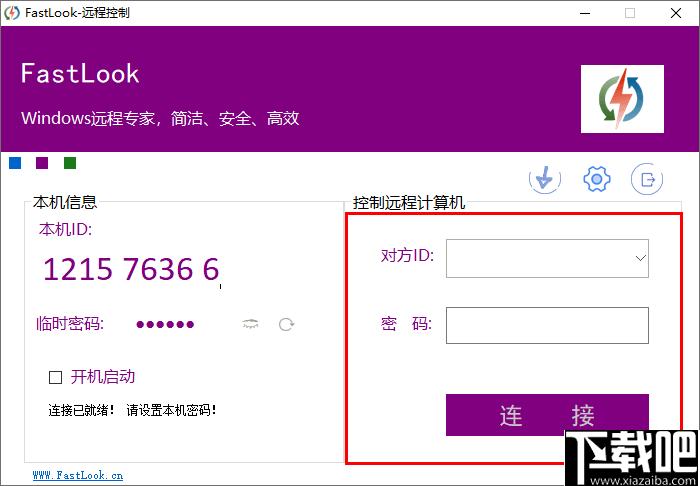700x486 pixels.
Task: Click the FastLook lightning logo
Action: point(622,99)
